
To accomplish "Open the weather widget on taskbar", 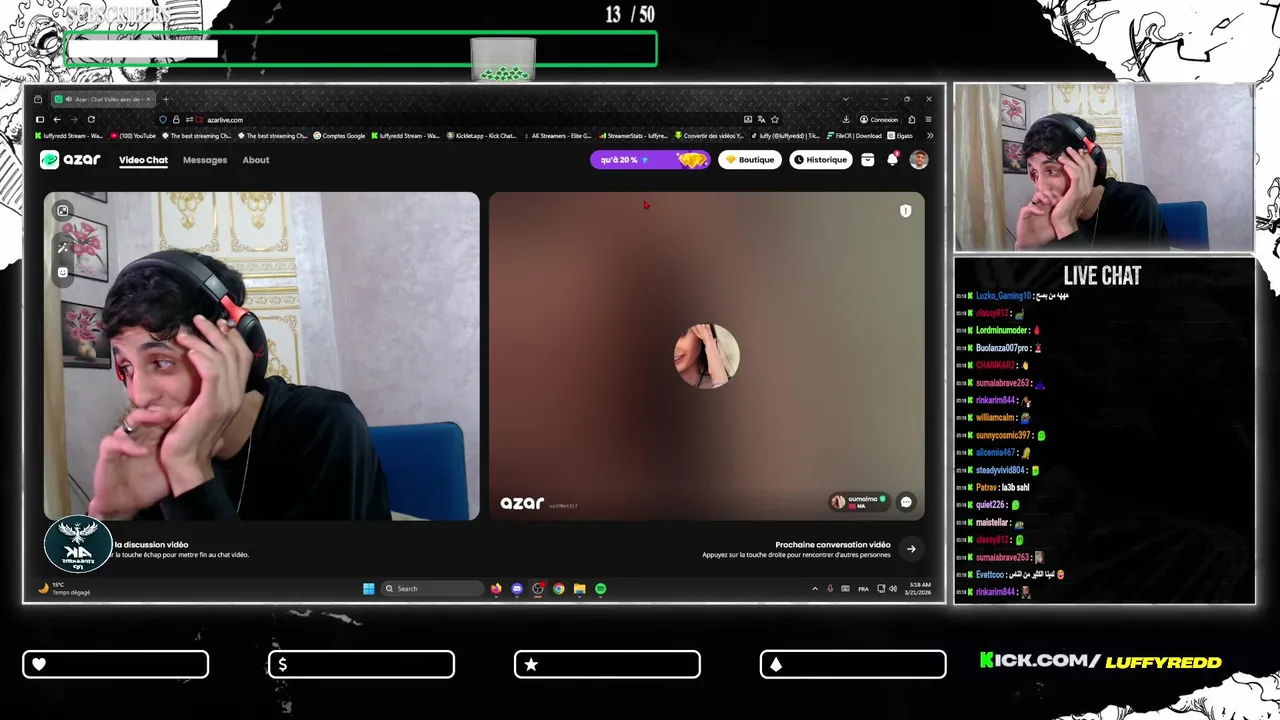I will click(64, 589).
